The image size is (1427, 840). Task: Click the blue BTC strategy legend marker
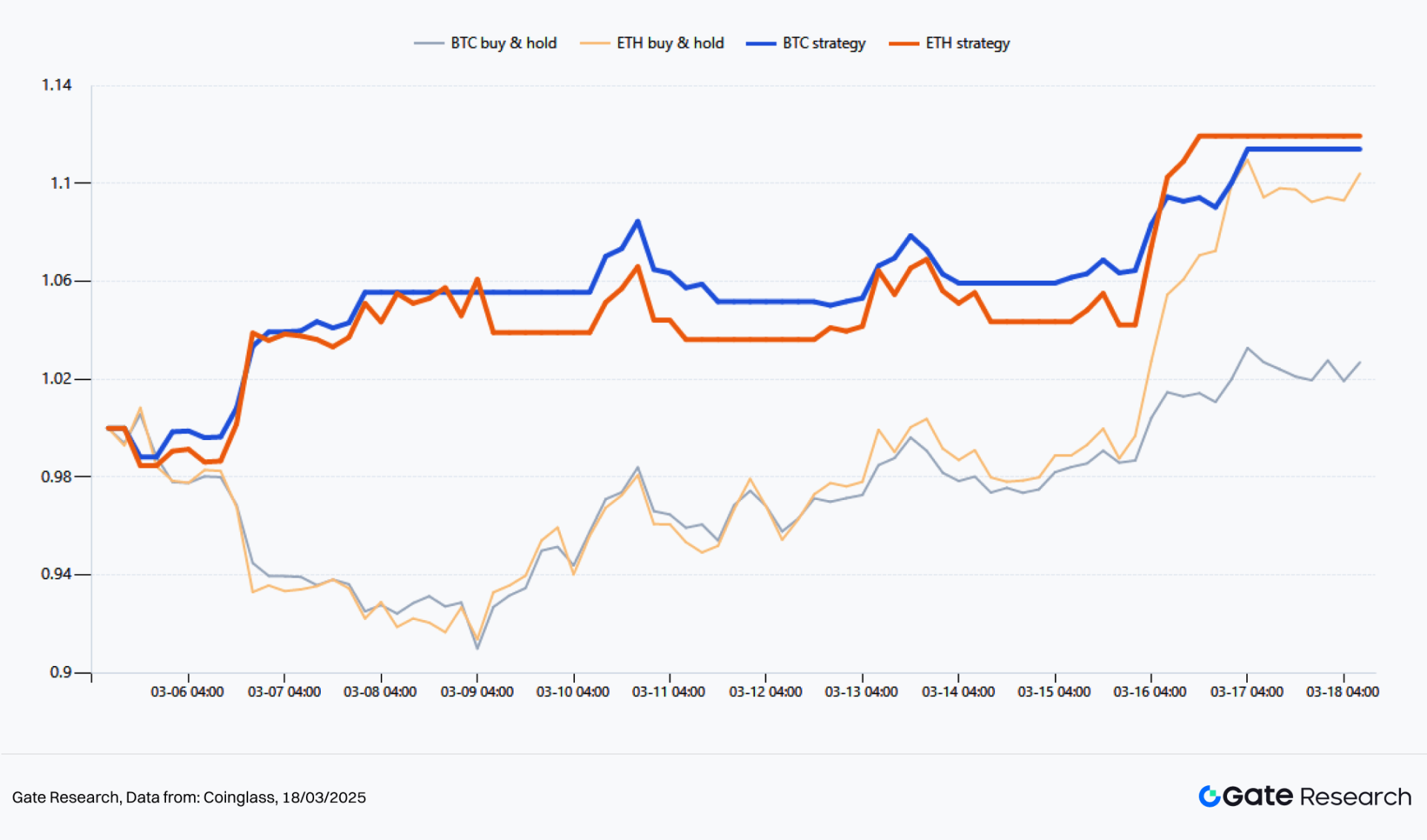click(760, 44)
